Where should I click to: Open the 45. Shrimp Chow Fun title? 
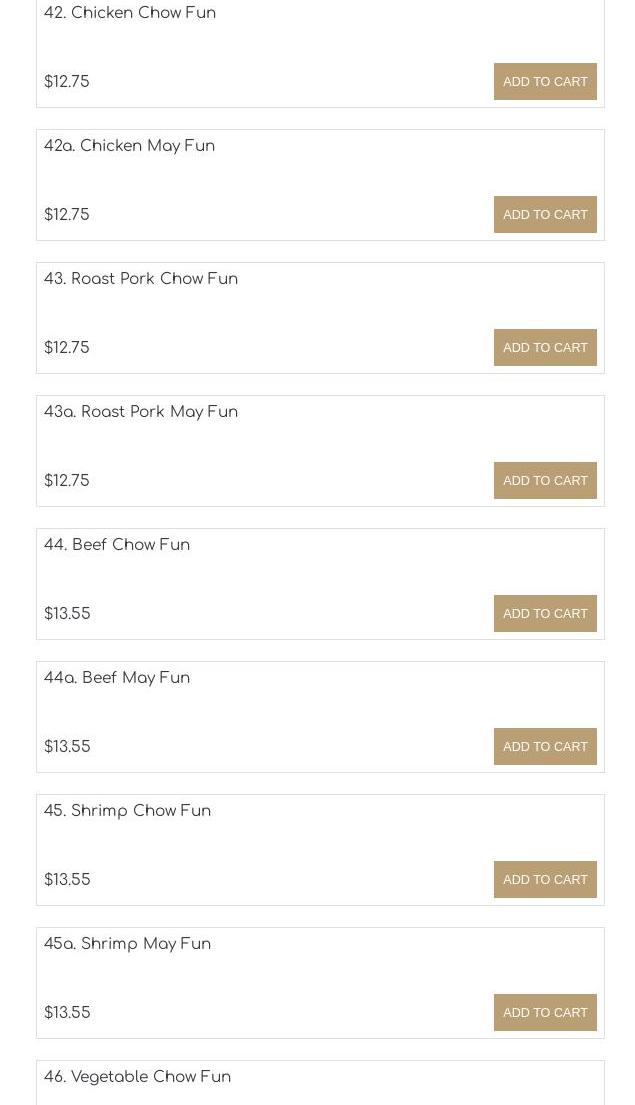point(127,811)
